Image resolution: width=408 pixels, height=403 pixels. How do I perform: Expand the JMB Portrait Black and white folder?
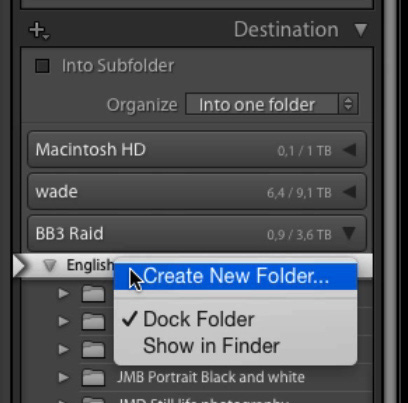(x=63, y=377)
